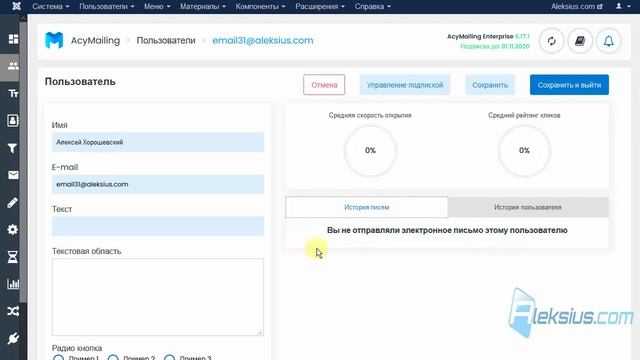Switch to История писем tab
Screen dimensions: 640x360
click(367, 207)
